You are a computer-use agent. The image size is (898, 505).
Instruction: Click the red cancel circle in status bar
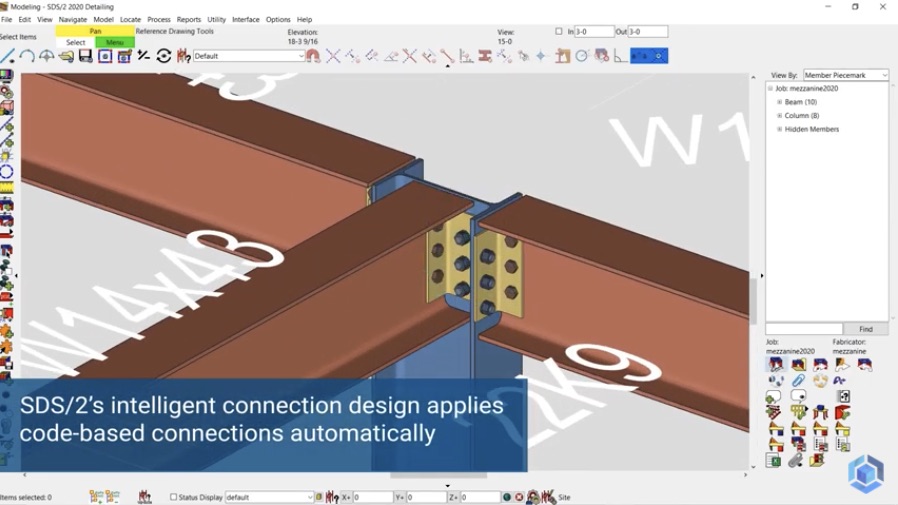coord(519,497)
